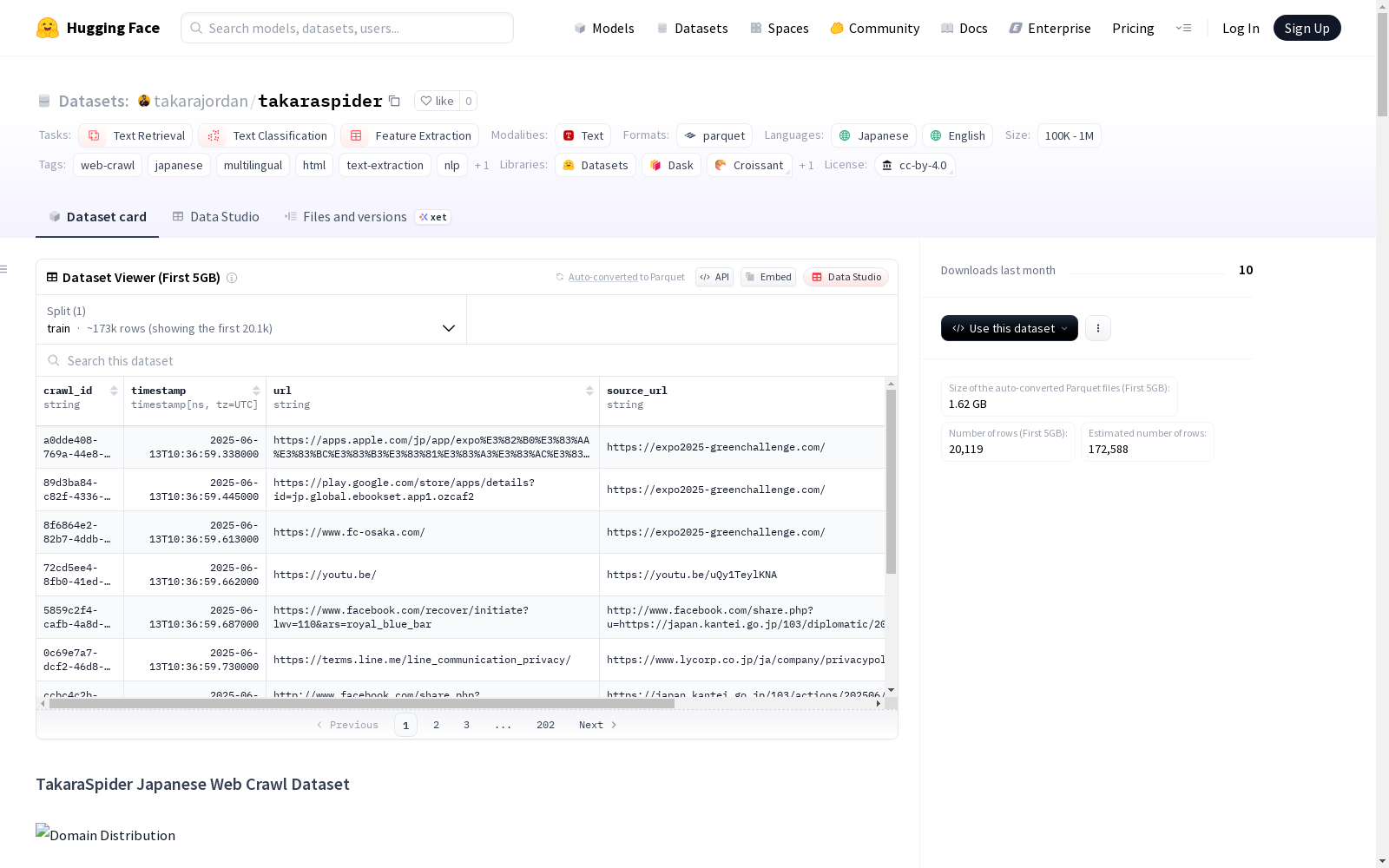Click the Domain Distribution image
Viewport: 1389px width, 868px height.
105,834
